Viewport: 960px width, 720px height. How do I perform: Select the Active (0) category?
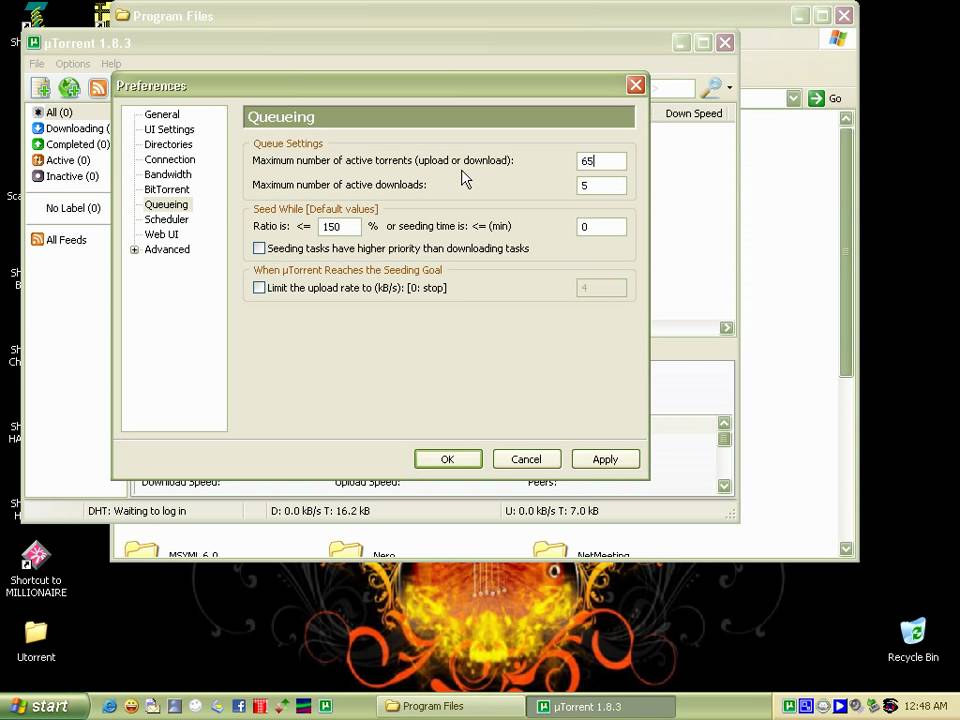click(61, 160)
